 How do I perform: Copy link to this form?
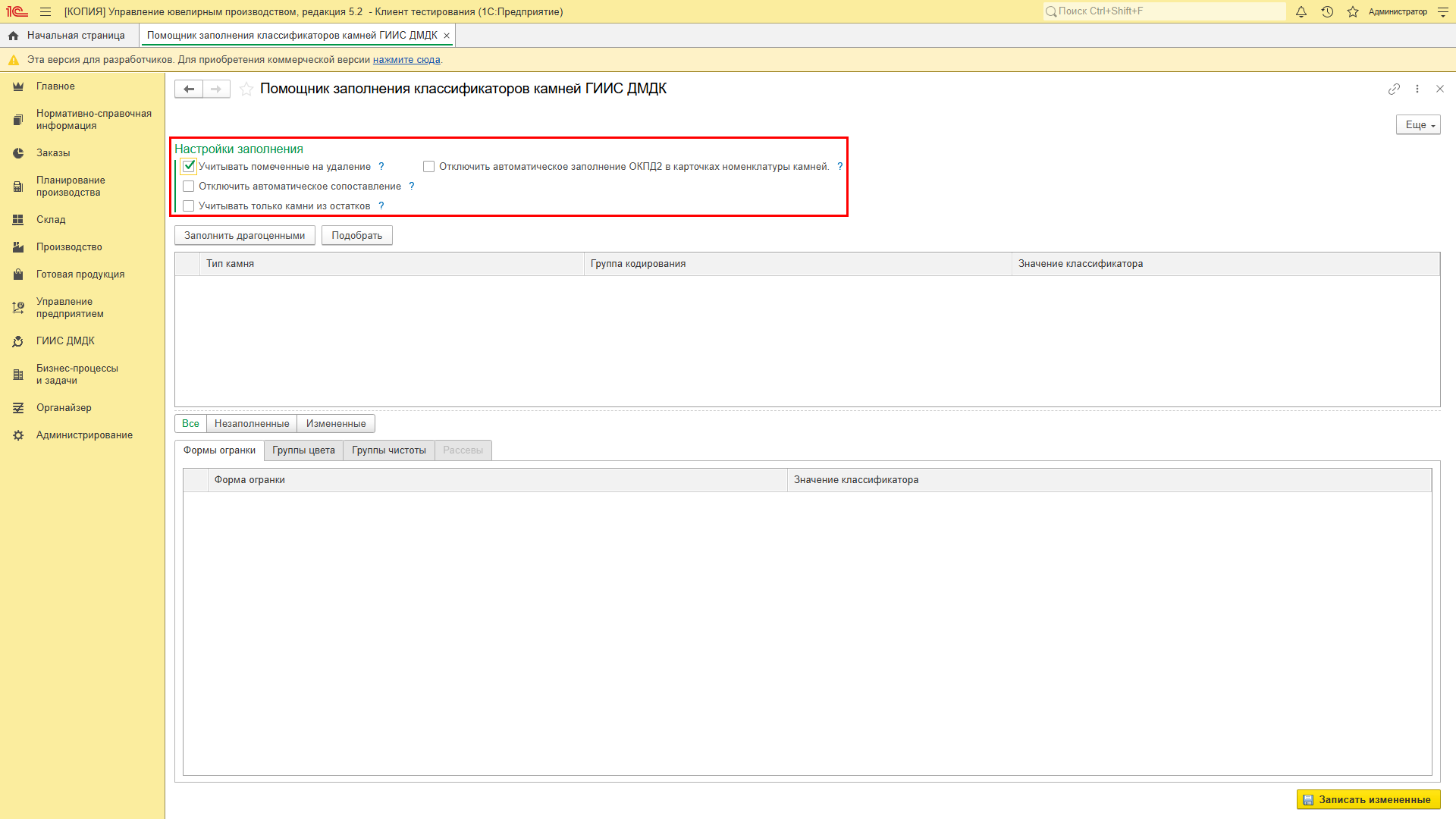(x=1394, y=89)
